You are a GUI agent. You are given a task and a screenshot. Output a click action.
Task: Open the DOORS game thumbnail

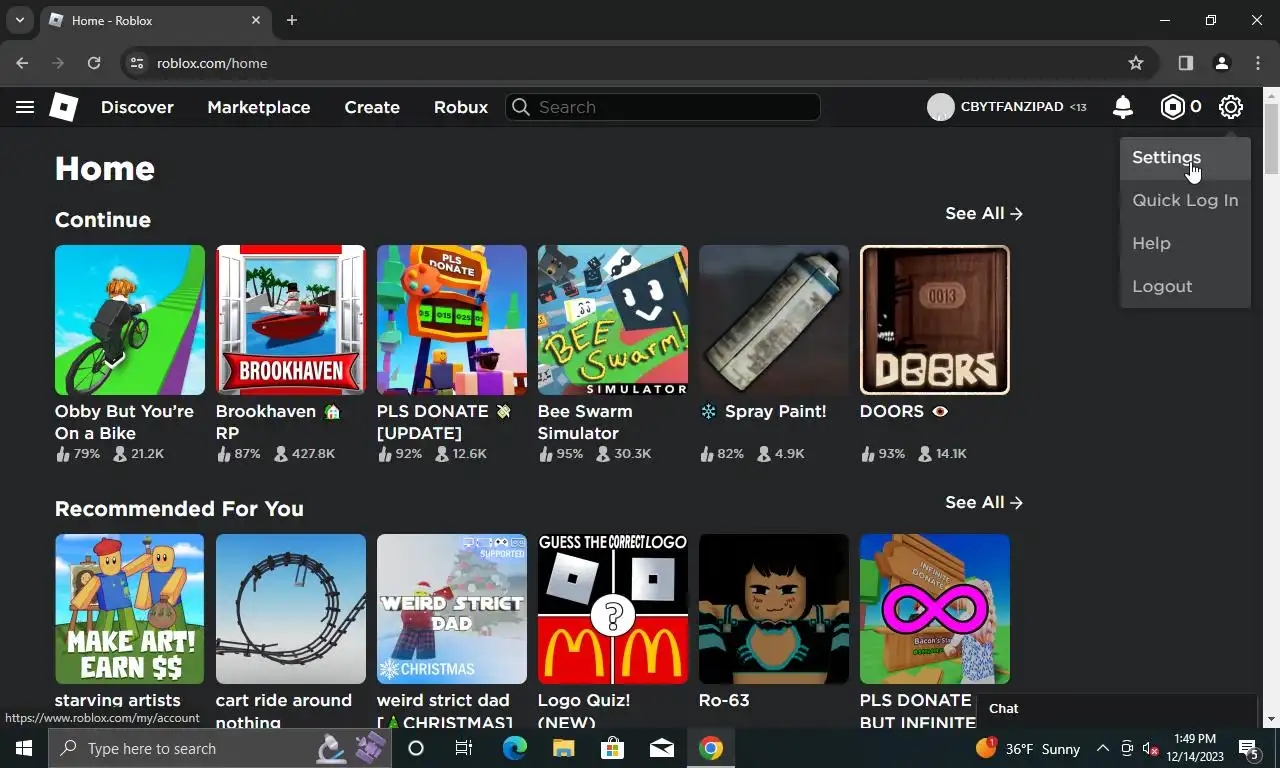point(935,320)
